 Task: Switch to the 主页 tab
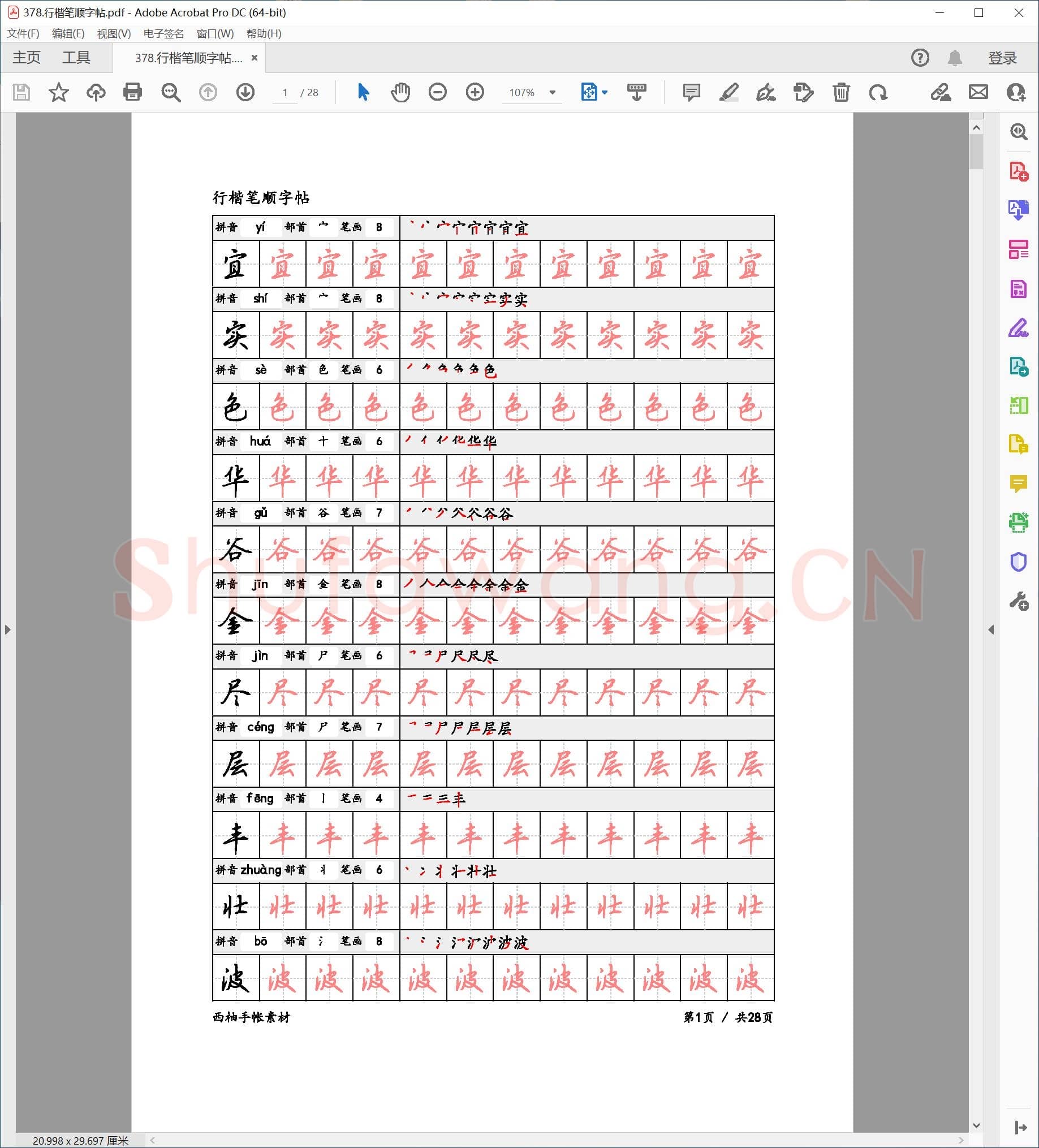(26, 57)
